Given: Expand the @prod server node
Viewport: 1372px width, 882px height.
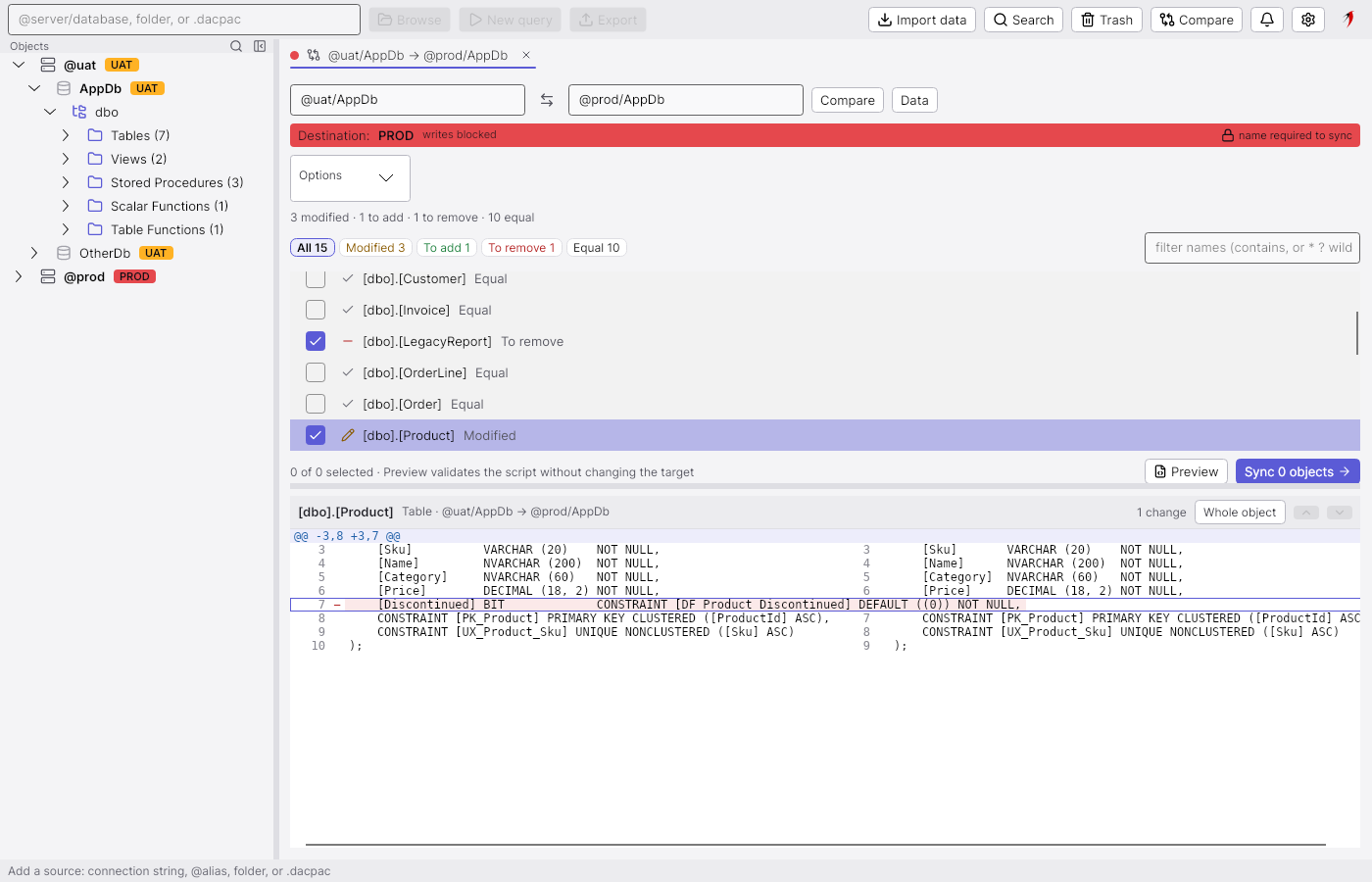Looking at the screenshot, I should [x=19, y=276].
